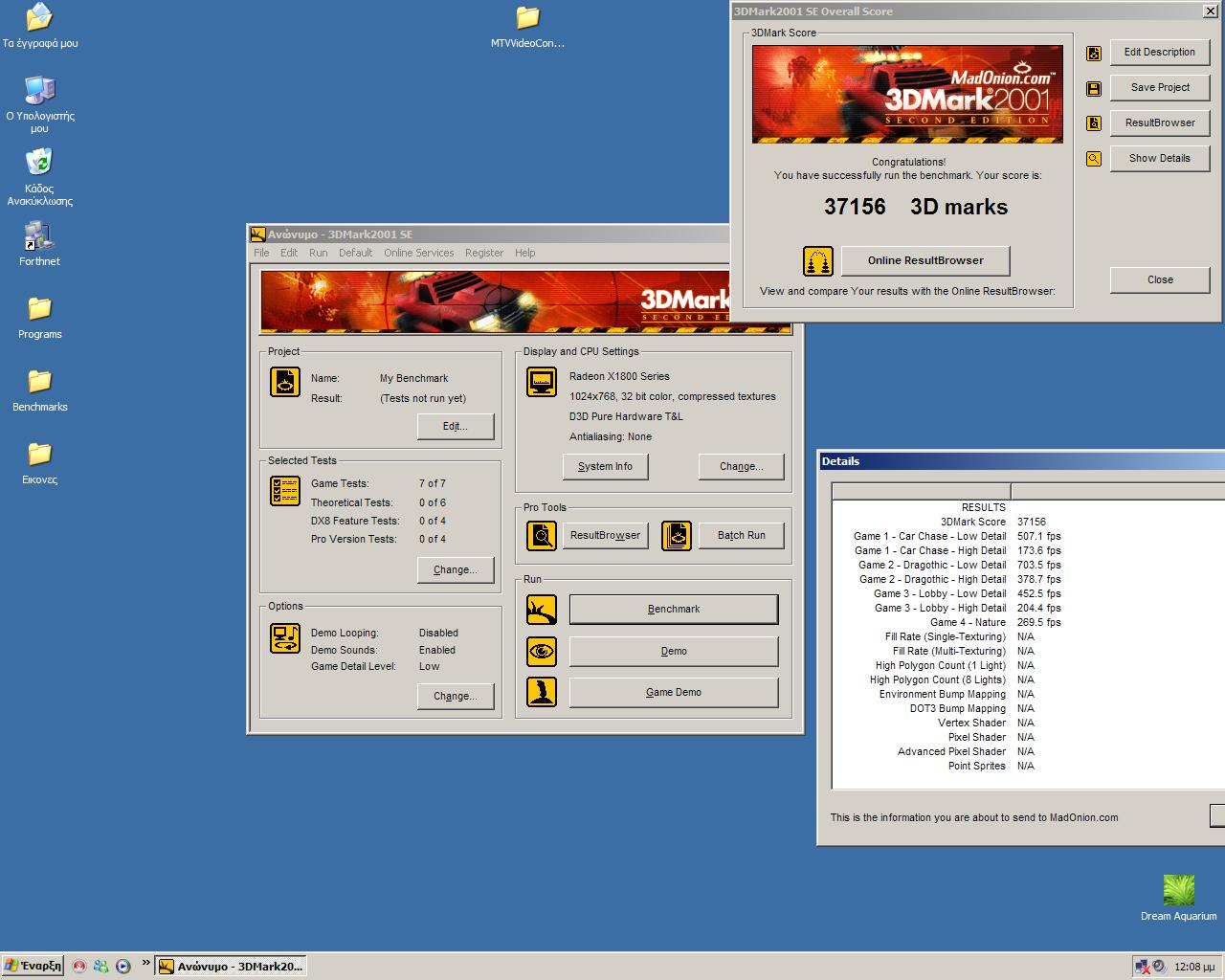Image resolution: width=1225 pixels, height=980 pixels.
Task: Click the Online ResultBrowser icon in score window
Action: 817,260
